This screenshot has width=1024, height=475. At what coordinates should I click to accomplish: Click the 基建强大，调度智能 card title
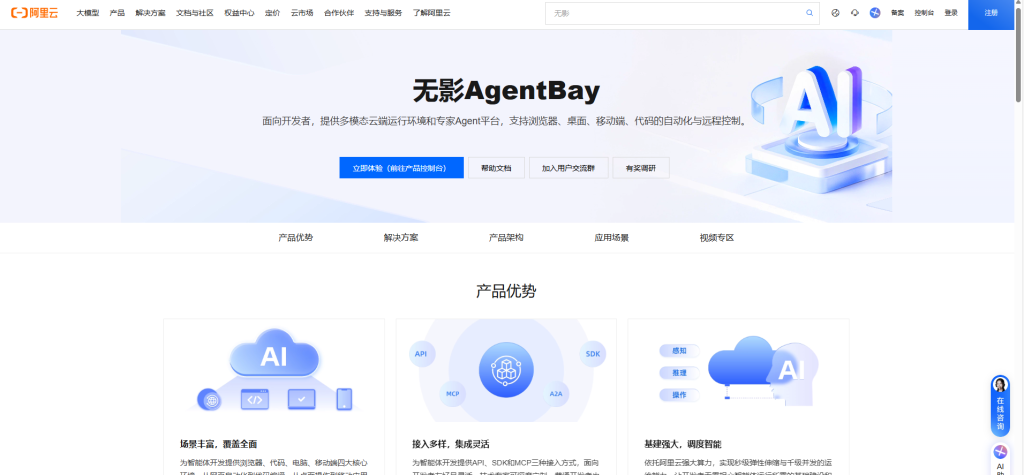682,444
